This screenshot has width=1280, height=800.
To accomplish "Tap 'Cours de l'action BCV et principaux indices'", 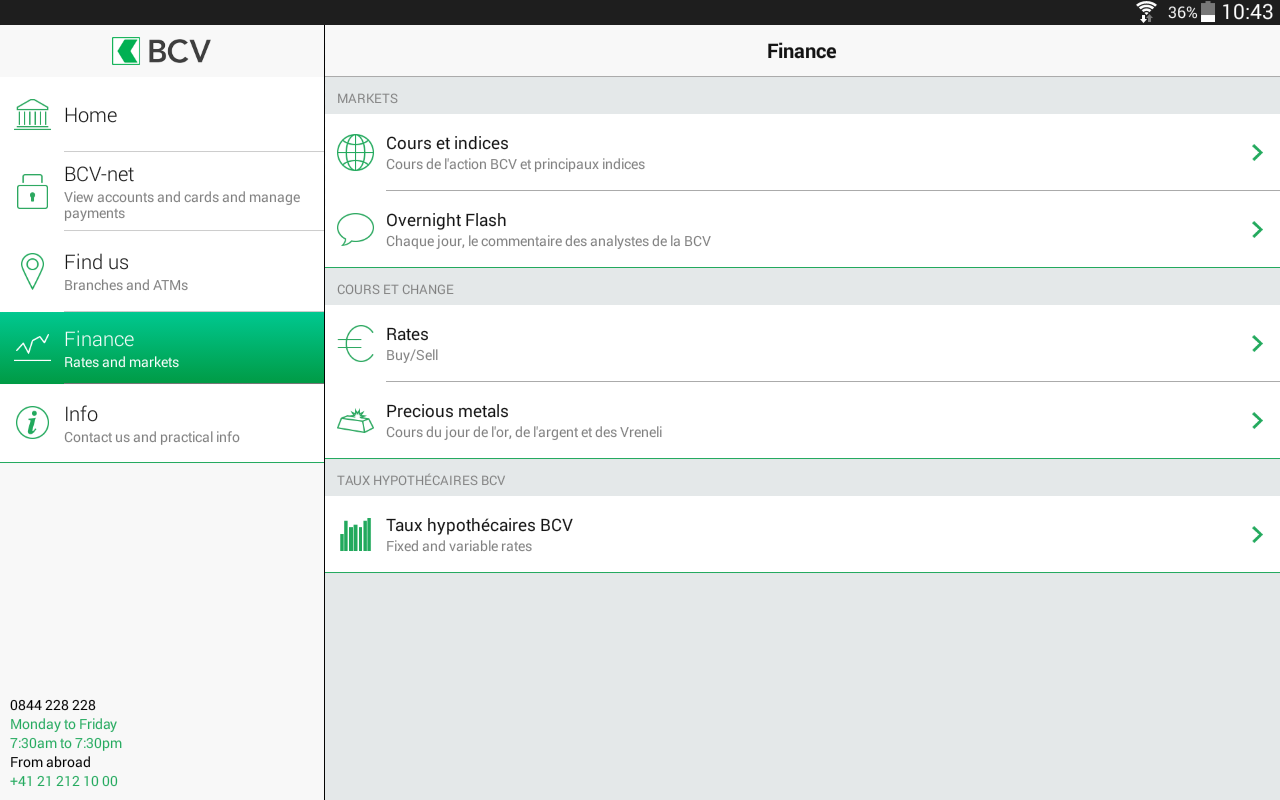I will tap(515, 164).
